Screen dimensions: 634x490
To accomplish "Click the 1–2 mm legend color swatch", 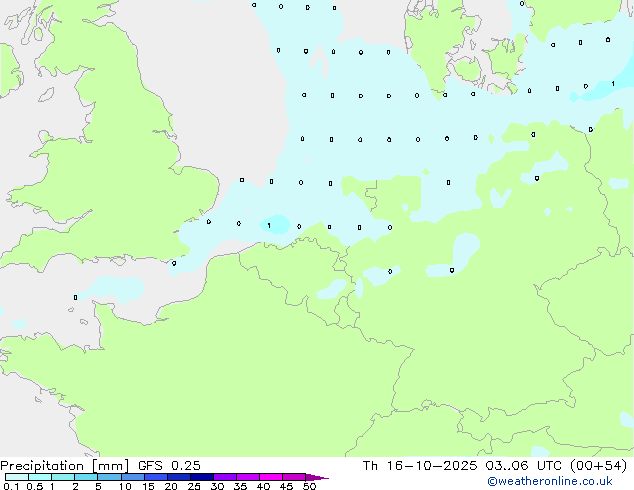I will point(63,477).
